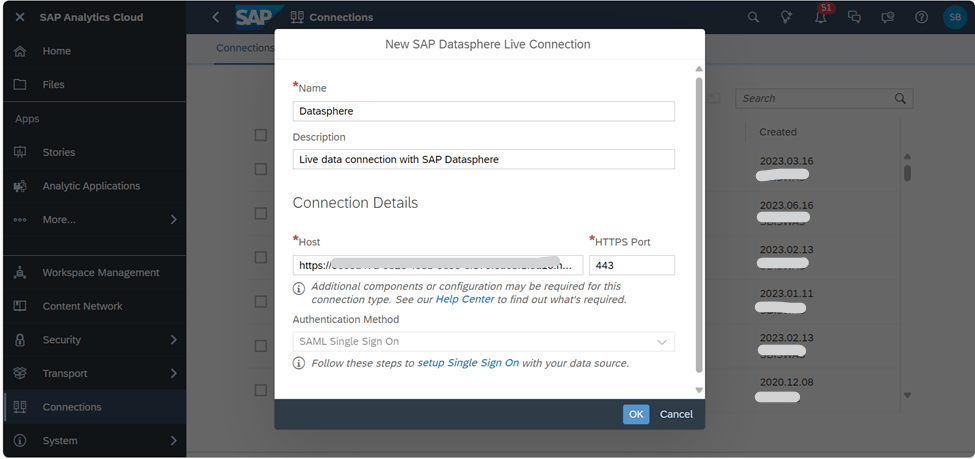Click the More... ellipsis icon
The width and height of the screenshot is (975, 459).
pos(20,220)
